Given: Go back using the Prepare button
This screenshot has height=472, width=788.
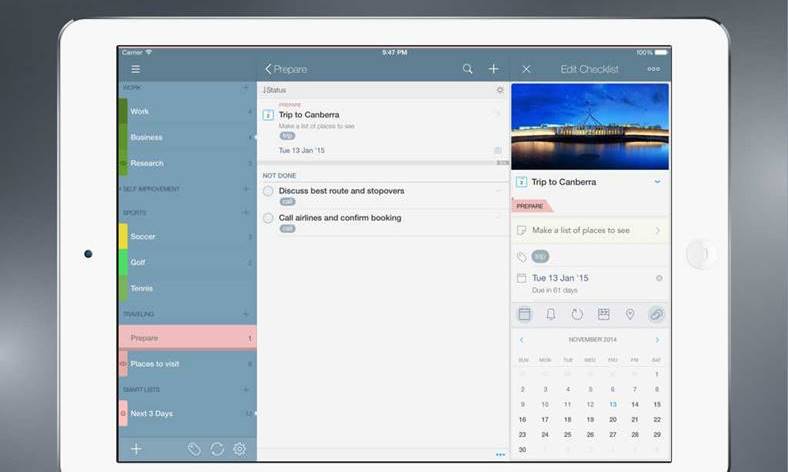Looking at the screenshot, I should coord(286,69).
